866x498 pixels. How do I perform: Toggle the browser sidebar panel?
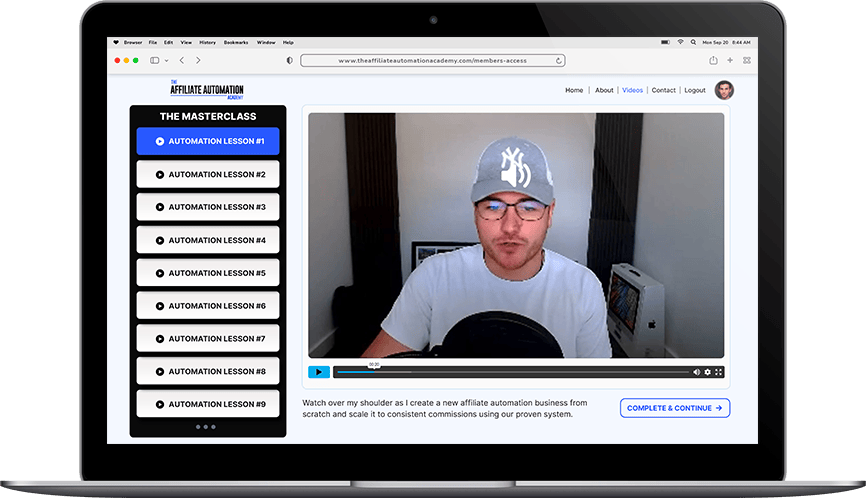(155, 60)
